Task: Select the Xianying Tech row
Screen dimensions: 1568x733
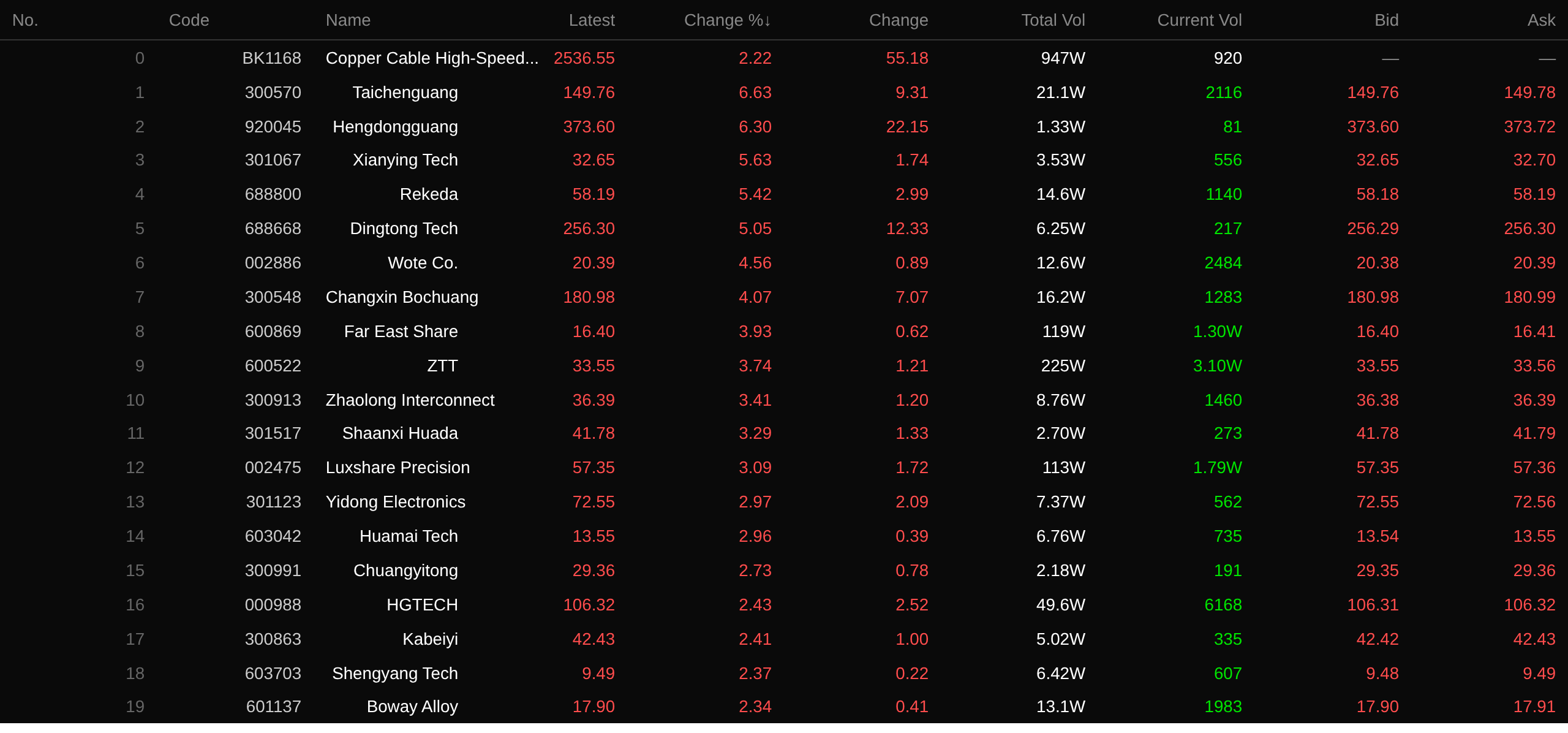Action: (x=784, y=160)
